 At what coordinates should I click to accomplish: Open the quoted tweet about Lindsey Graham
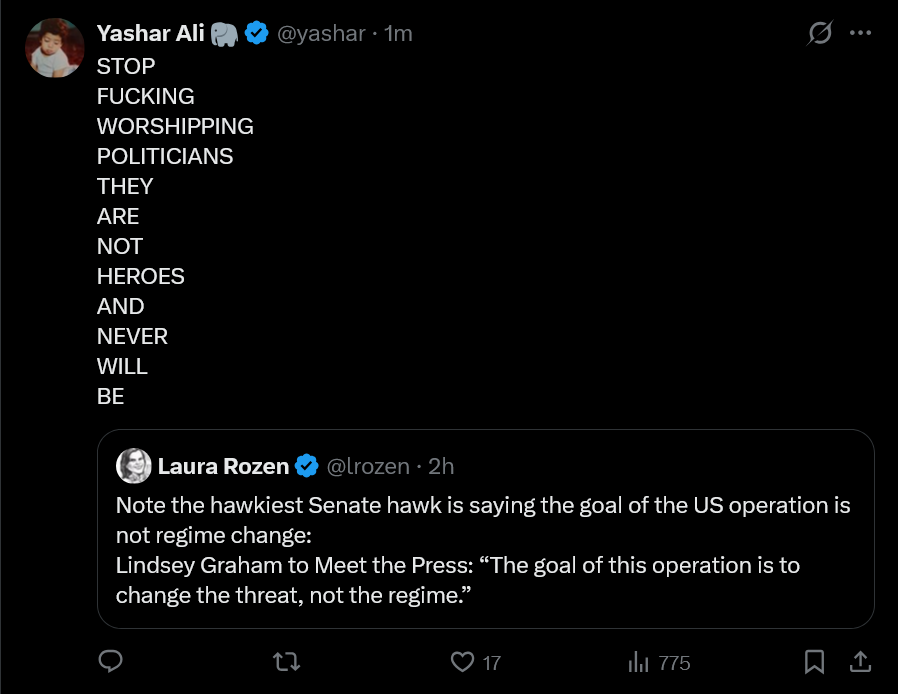pos(486,529)
